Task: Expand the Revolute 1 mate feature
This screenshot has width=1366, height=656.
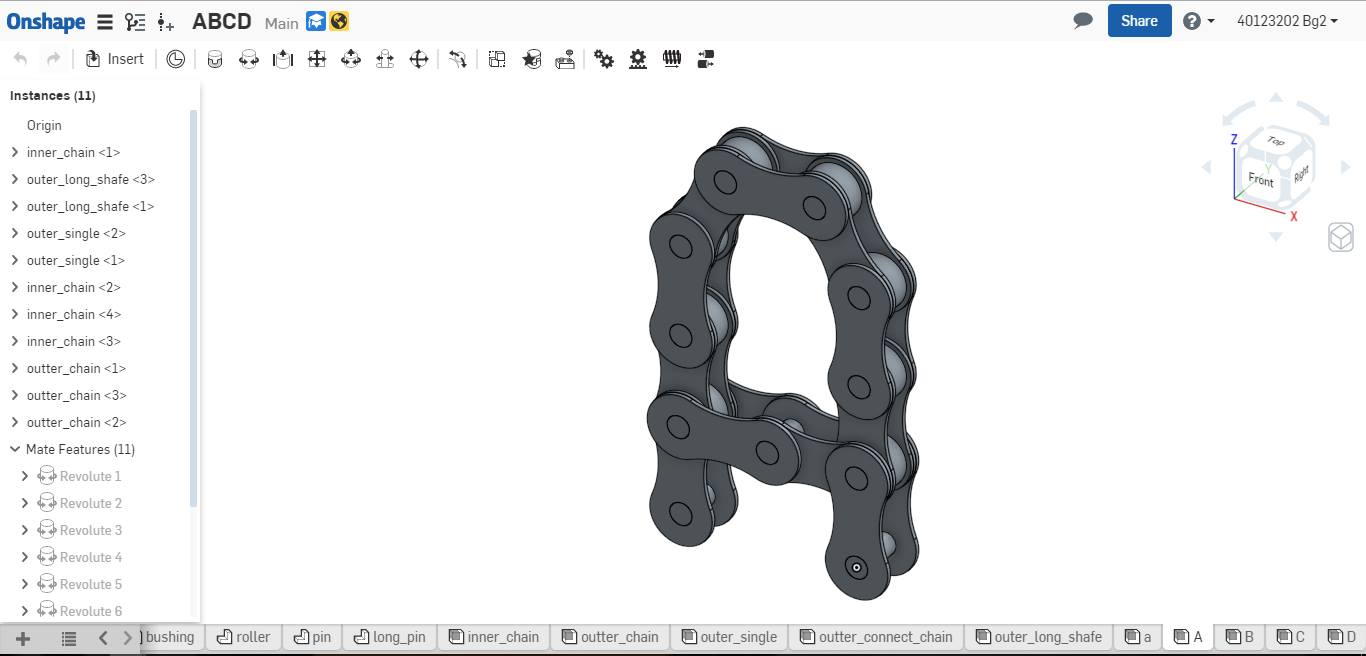Action: 25,476
